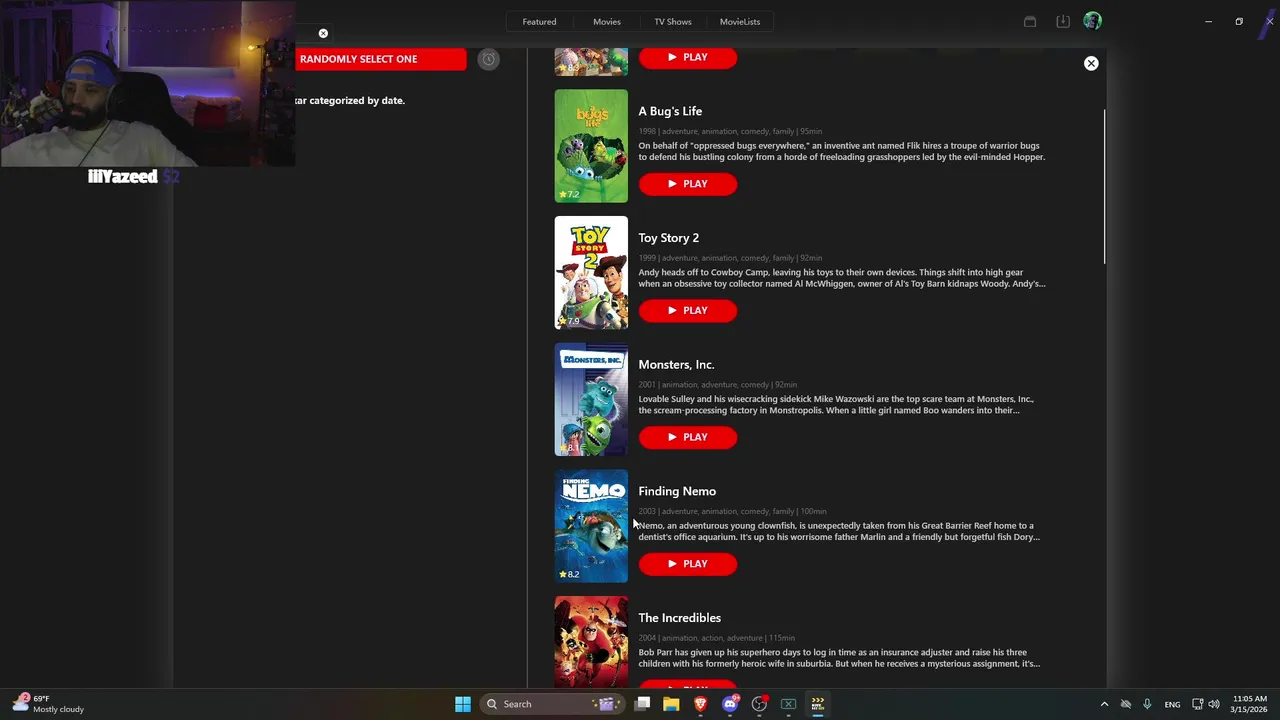Click the taskbar Search box
Image resolution: width=1280 pixels, height=720 pixels.
[x=552, y=704]
